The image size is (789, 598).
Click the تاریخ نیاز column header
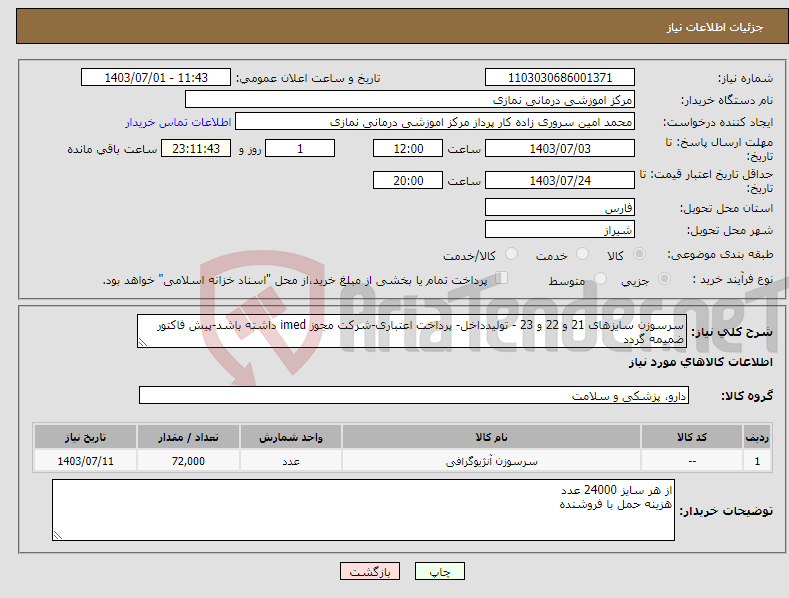pyautogui.click(x=85, y=437)
